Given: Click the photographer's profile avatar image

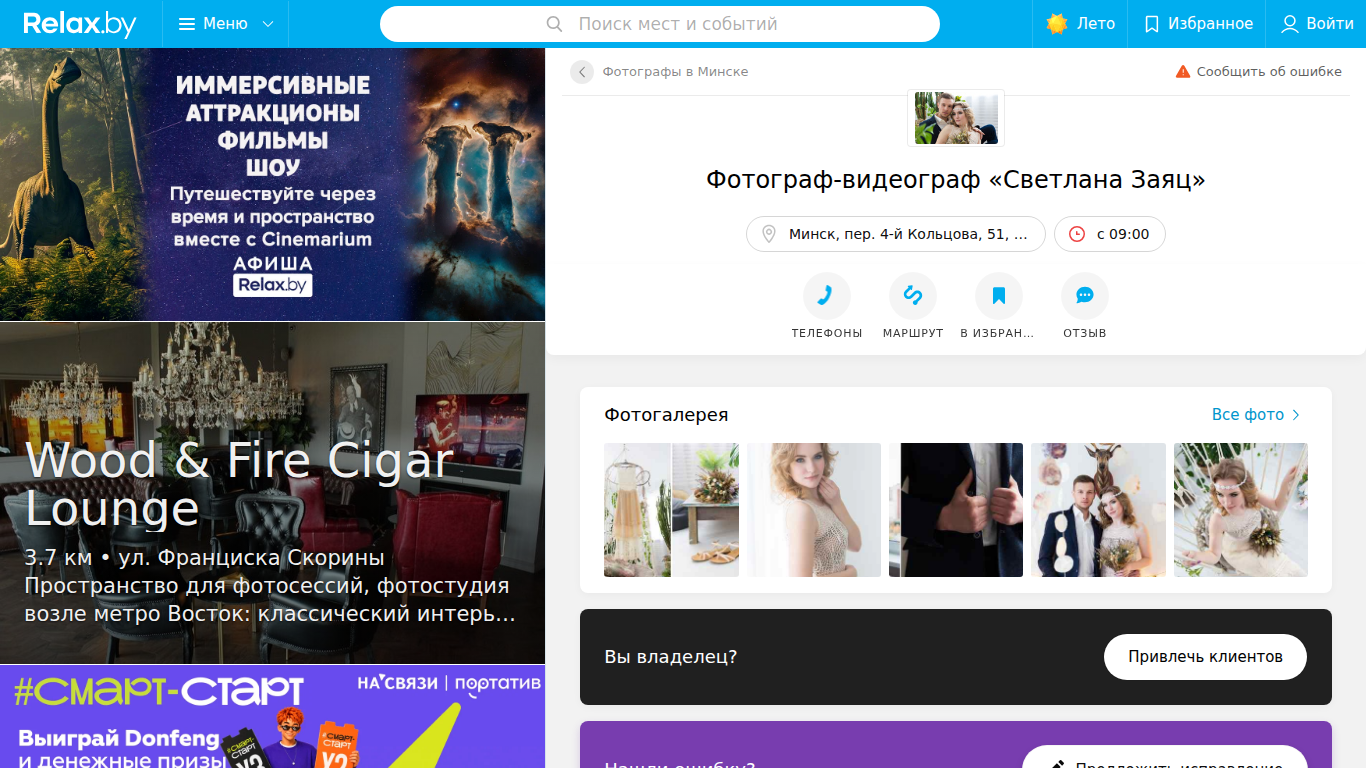Looking at the screenshot, I should (956, 118).
